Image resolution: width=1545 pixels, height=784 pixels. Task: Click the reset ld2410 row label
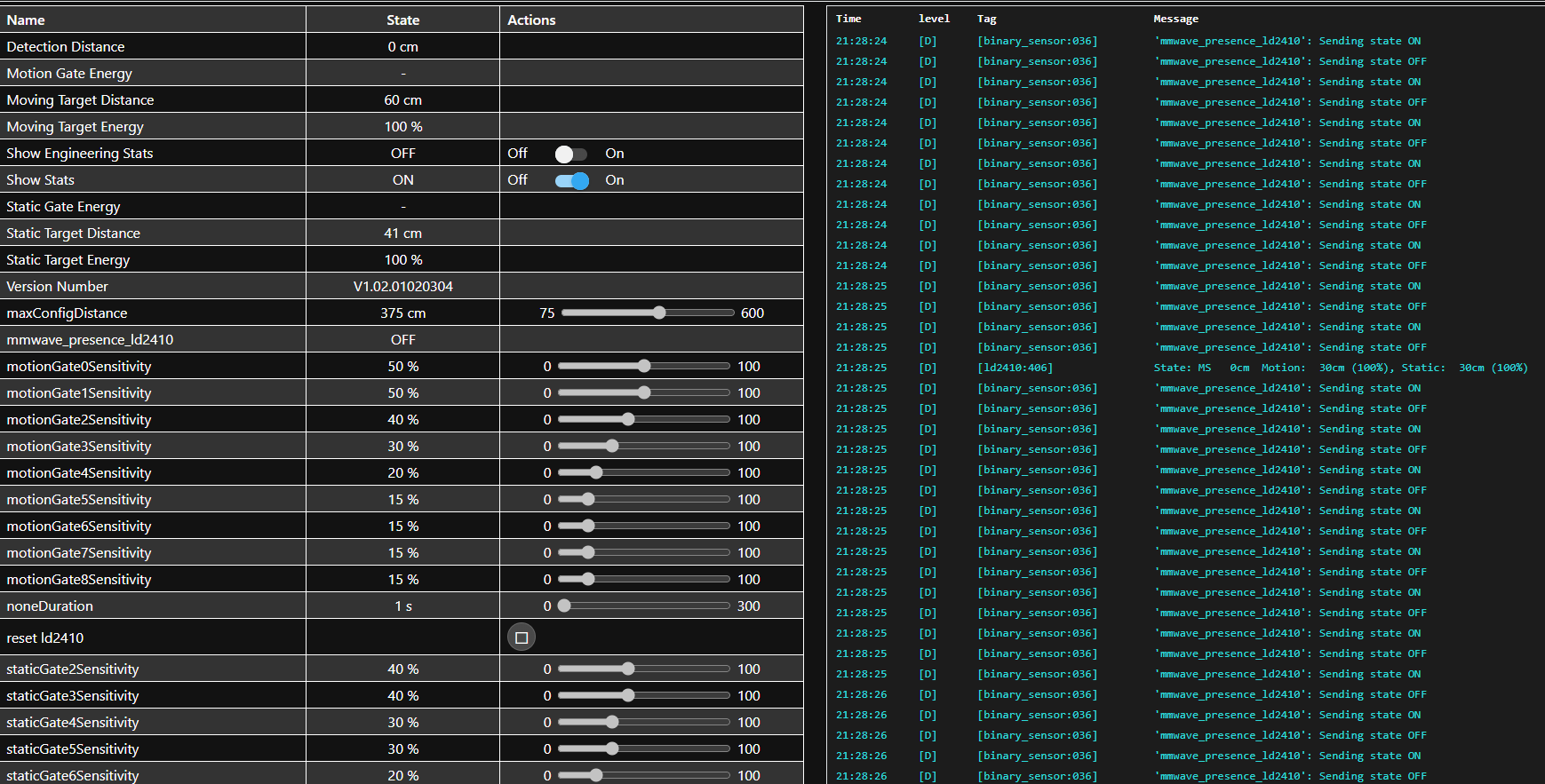click(45, 637)
